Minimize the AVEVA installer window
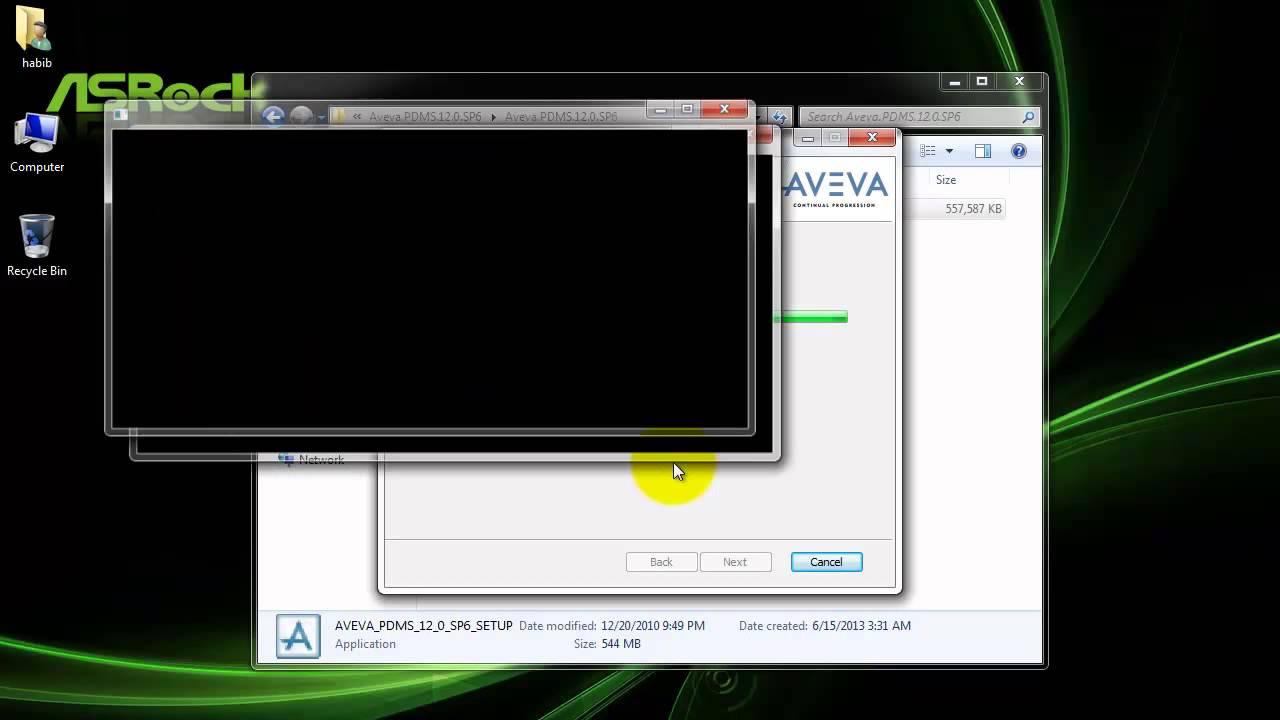 click(x=807, y=138)
